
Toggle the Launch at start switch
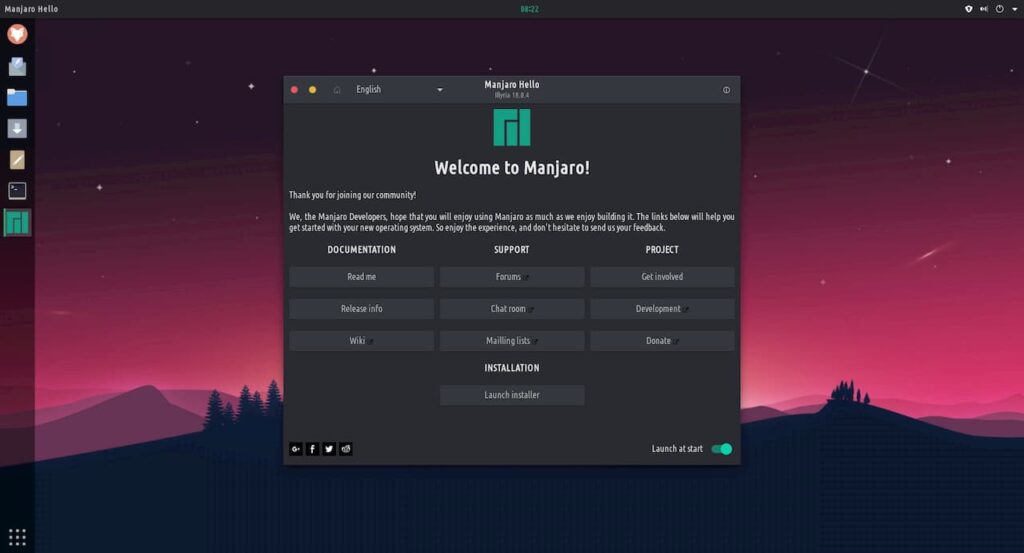pyautogui.click(x=722, y=449)
